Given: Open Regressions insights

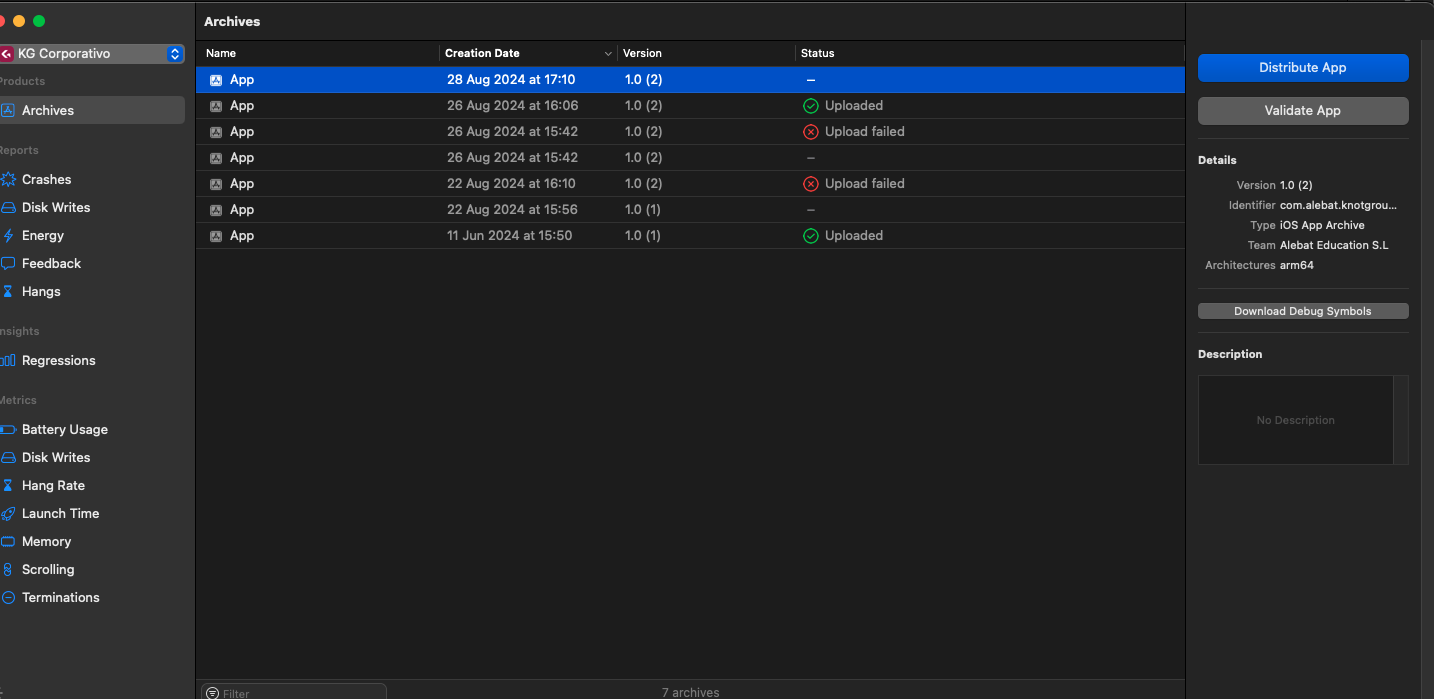Looking at the screenshot, I should [x=58, y=361].
